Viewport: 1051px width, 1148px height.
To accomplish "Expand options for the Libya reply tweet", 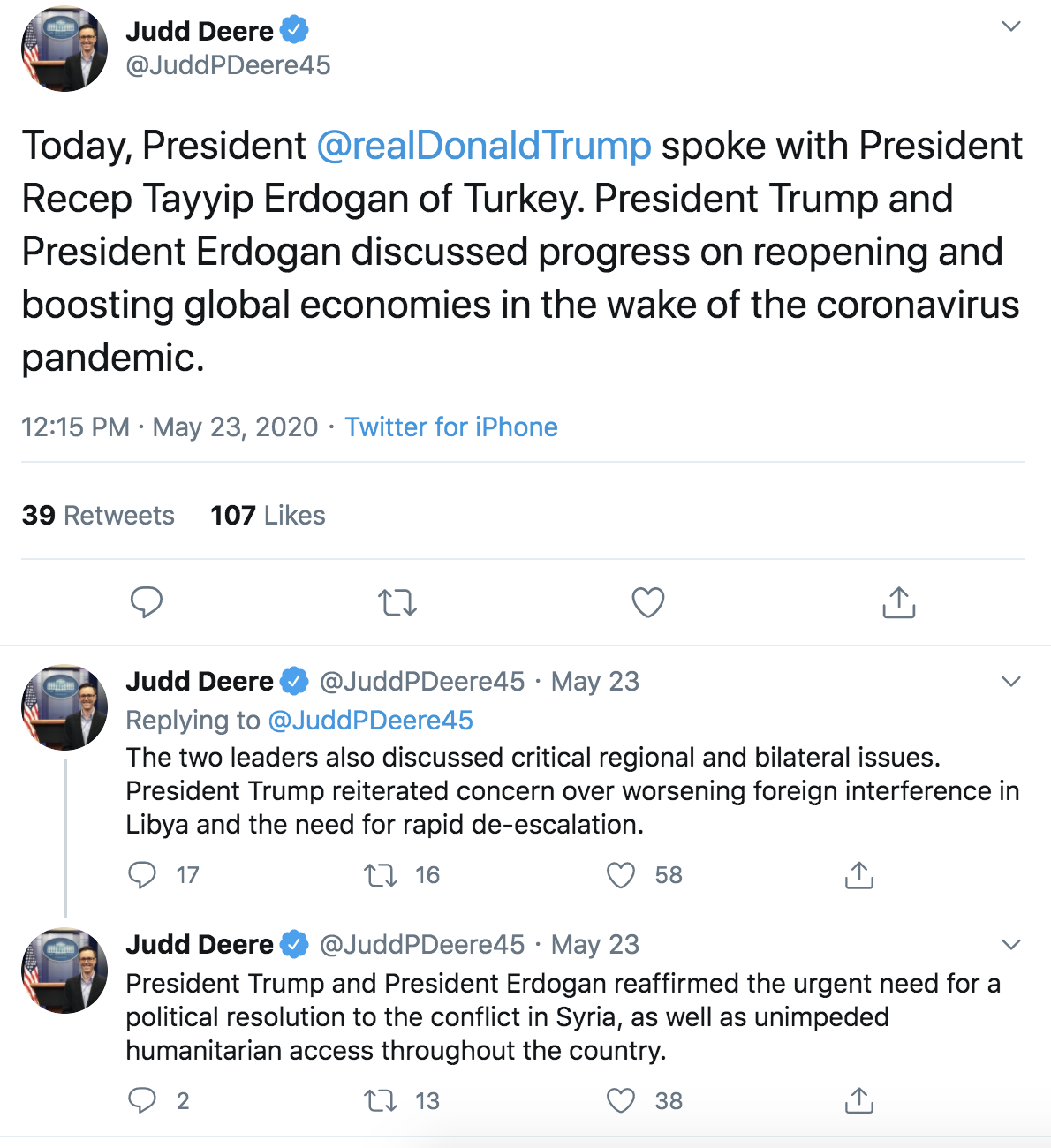I will point(1011,682).
